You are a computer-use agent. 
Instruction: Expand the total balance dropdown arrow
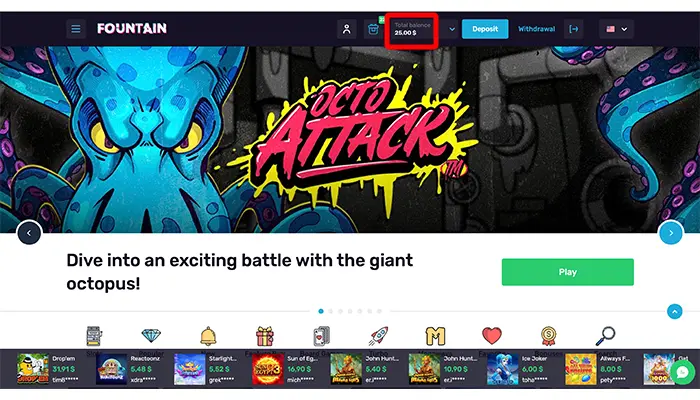point(452,29)
